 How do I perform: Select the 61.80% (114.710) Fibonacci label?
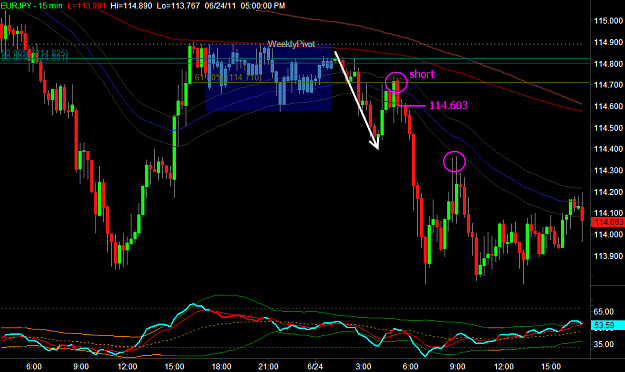pyautogui.click(x=228, y=77)
